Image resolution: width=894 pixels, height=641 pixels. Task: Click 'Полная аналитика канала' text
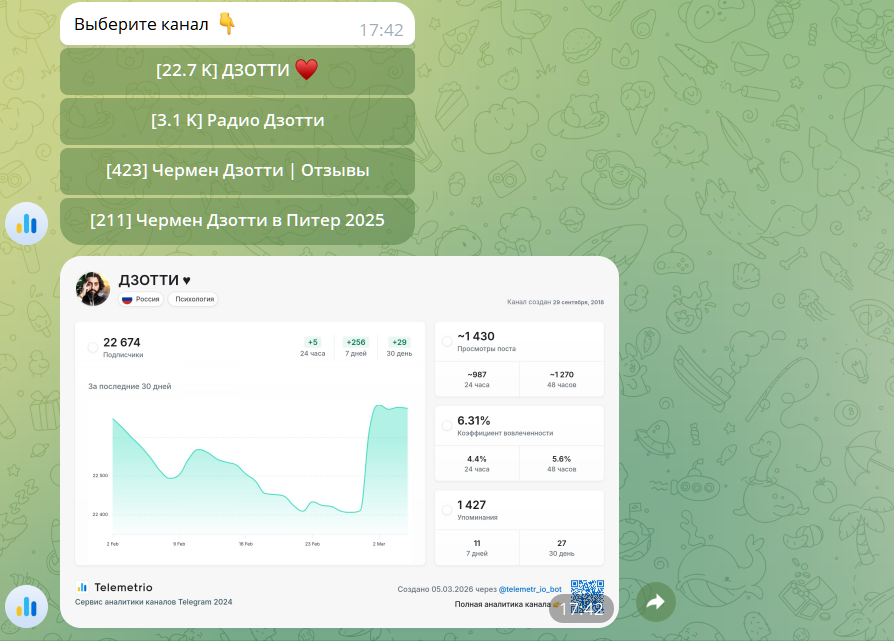502,604
